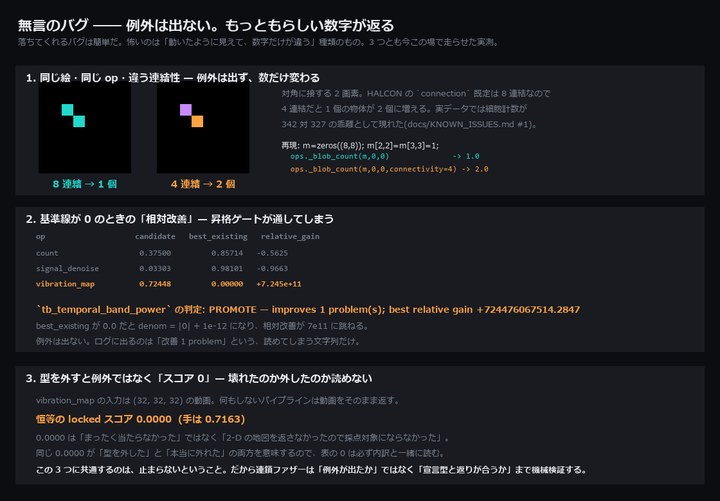Click the line starting 例外は出ない。ログに出るのは

[x=198, y=341]
